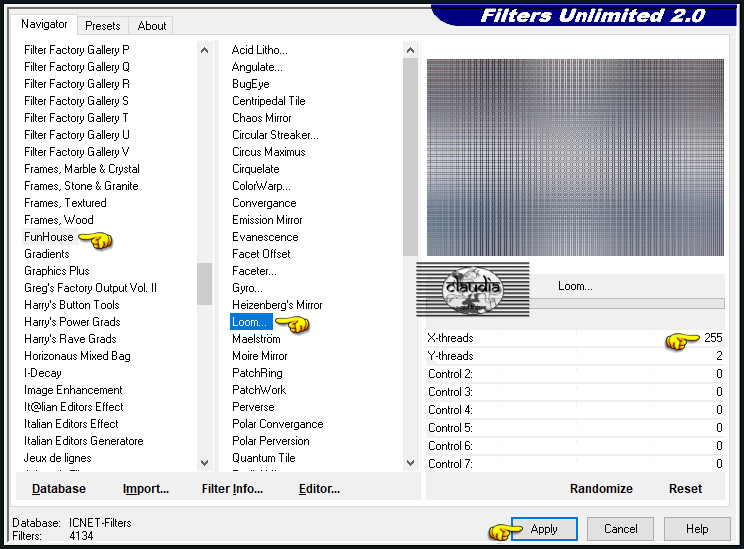Select Graphics Plus category
The image size is (744, 549).
tap(57, 271)
